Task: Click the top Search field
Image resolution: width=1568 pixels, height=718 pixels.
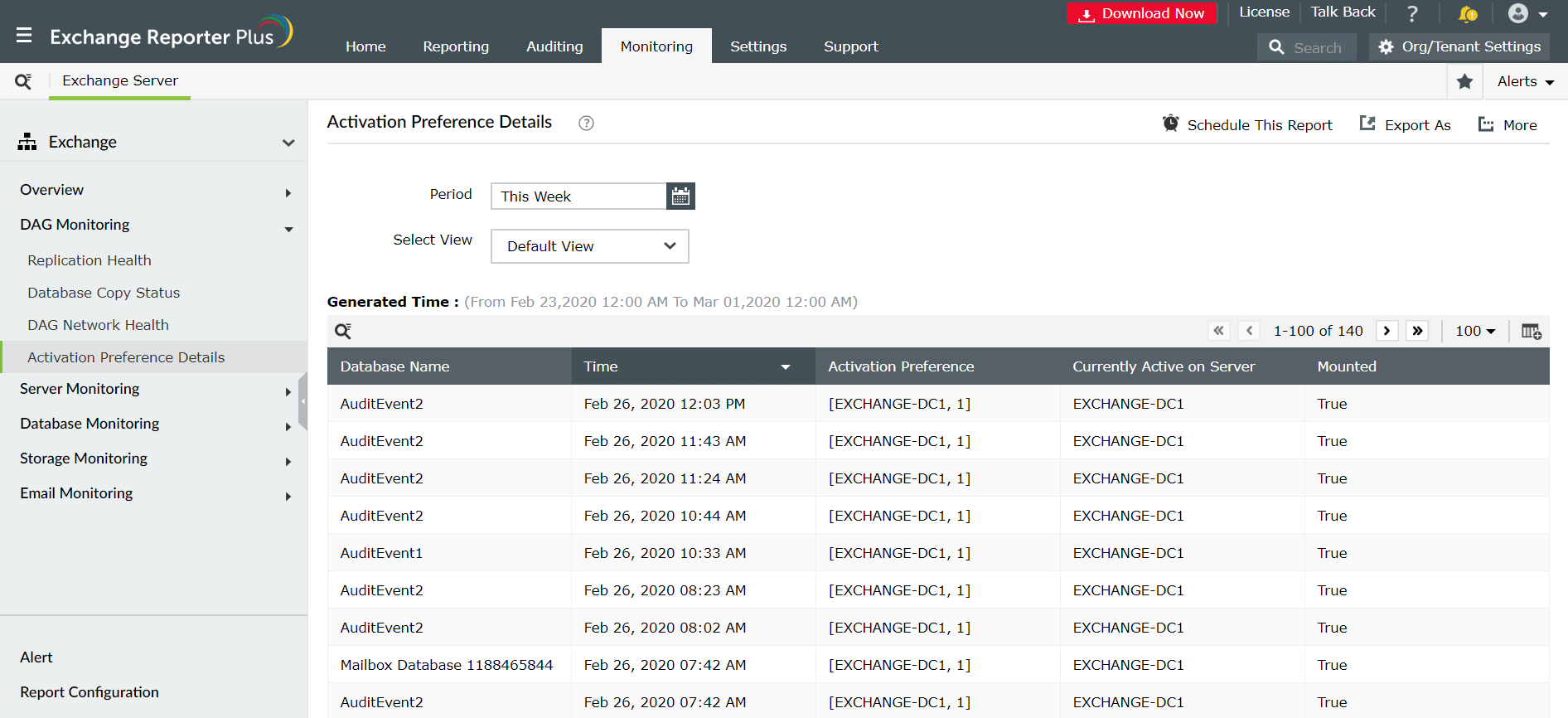Action: [1307, 47]
